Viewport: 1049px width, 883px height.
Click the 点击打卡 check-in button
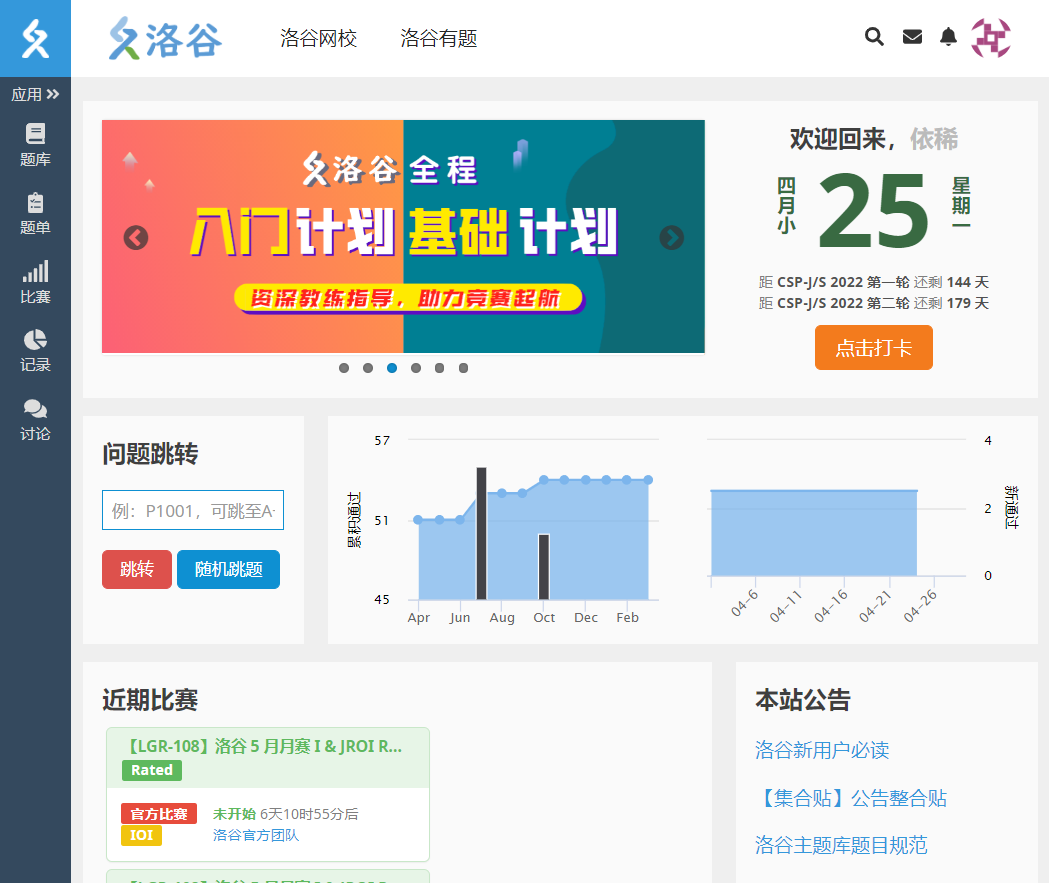(874, 347)
